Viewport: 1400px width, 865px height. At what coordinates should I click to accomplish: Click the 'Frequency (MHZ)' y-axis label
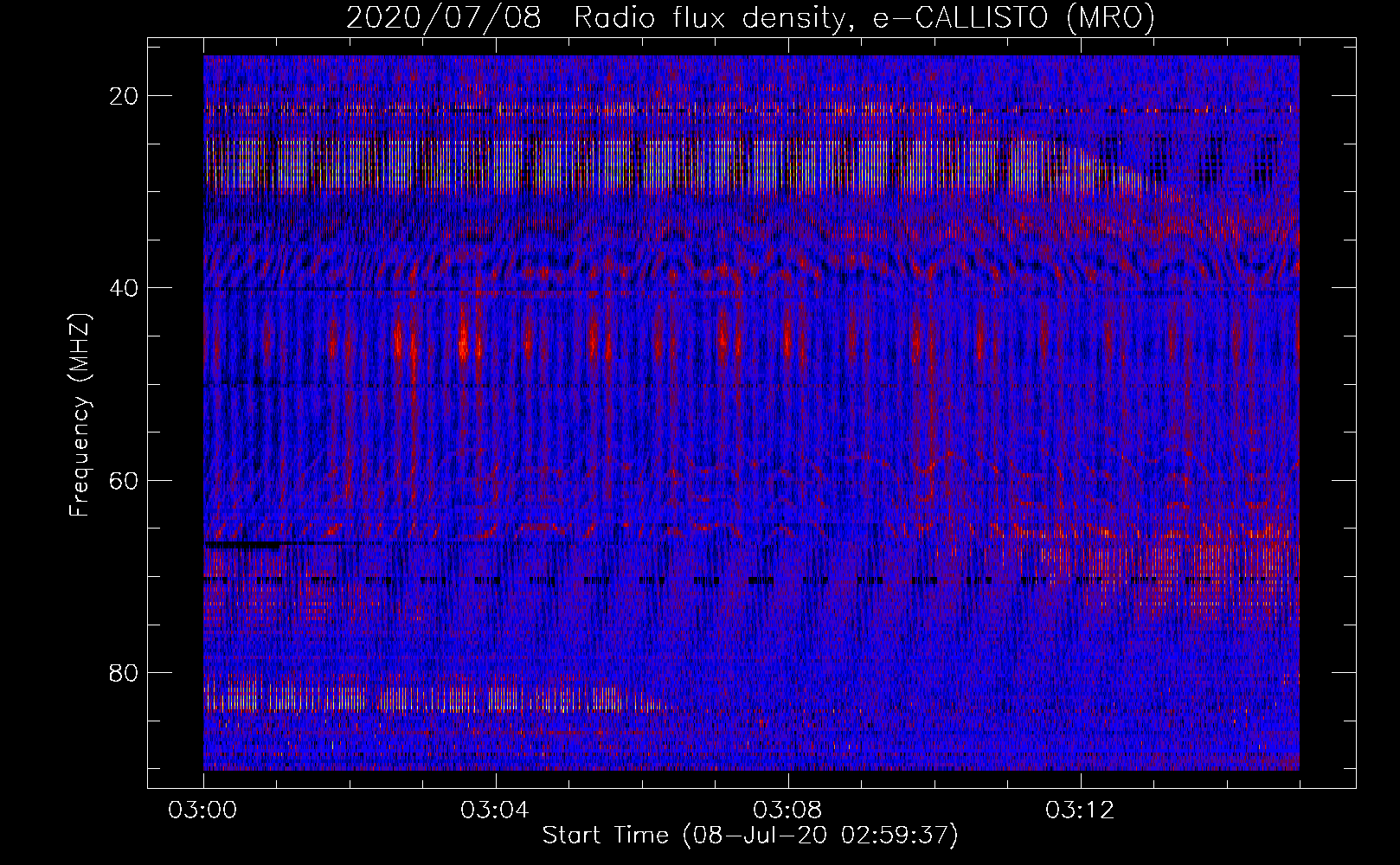[80, 415]
